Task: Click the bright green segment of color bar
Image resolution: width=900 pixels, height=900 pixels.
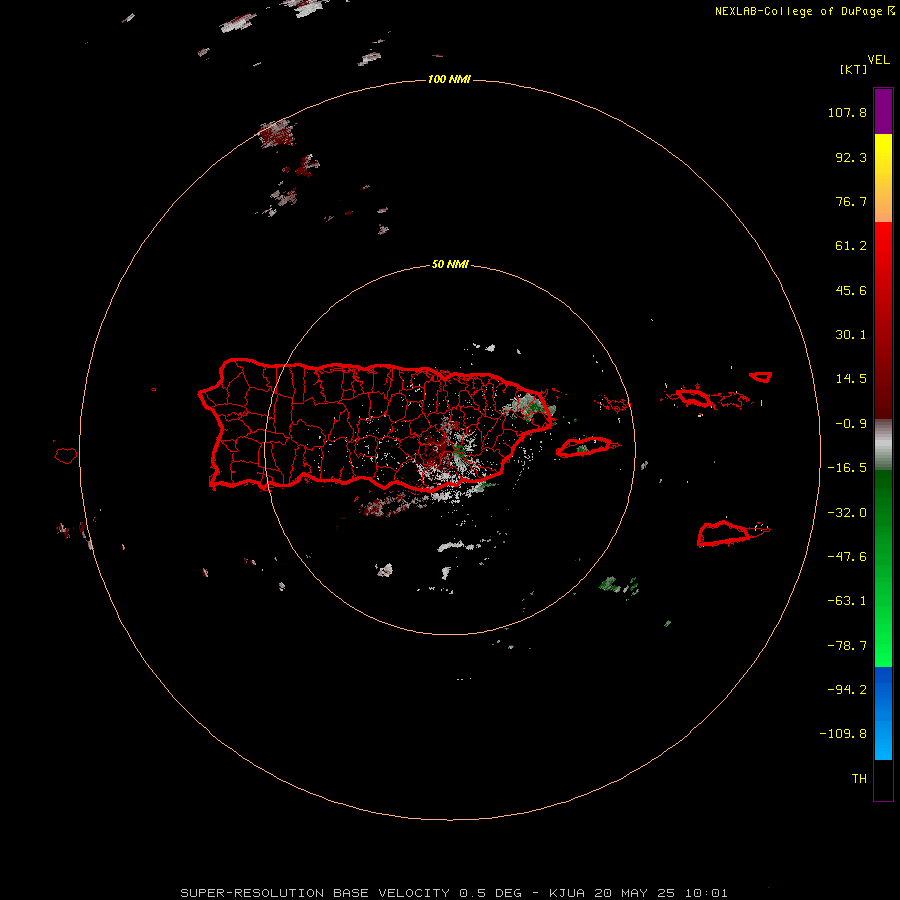Action: point(883,568)
